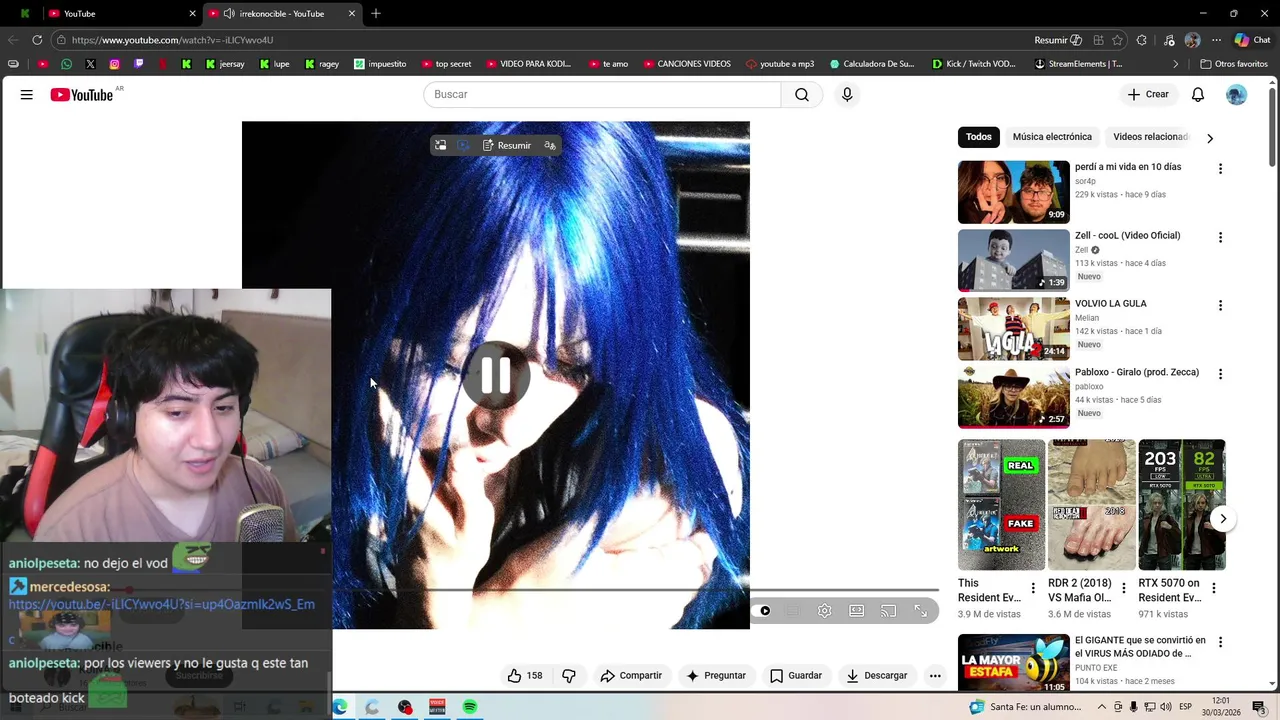Click Resumir in player overlay
This screenshot has width=1280, height=720.
tap(507, 146)
